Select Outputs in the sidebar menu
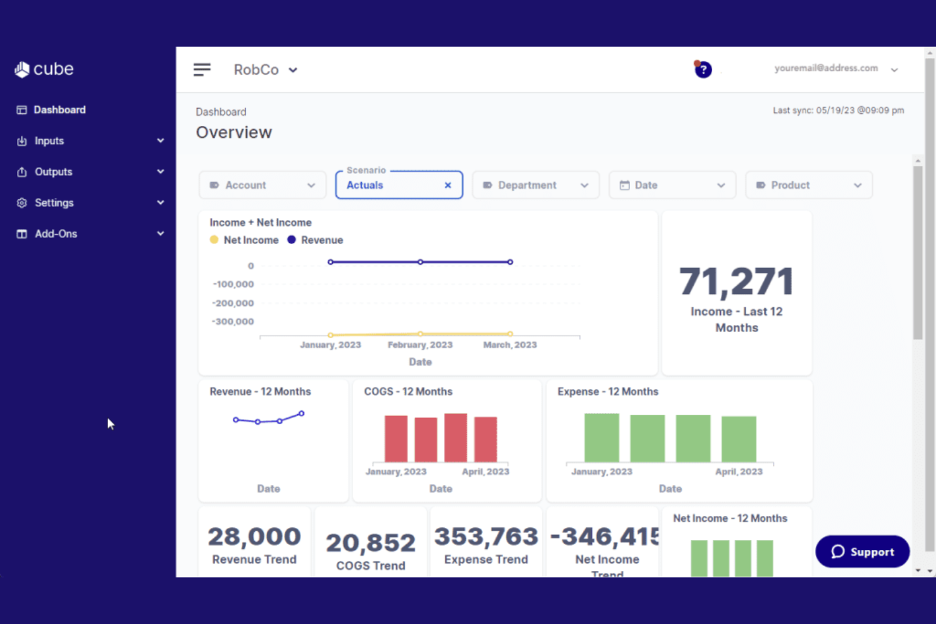The image size is (936, 624). click(54, 171)
